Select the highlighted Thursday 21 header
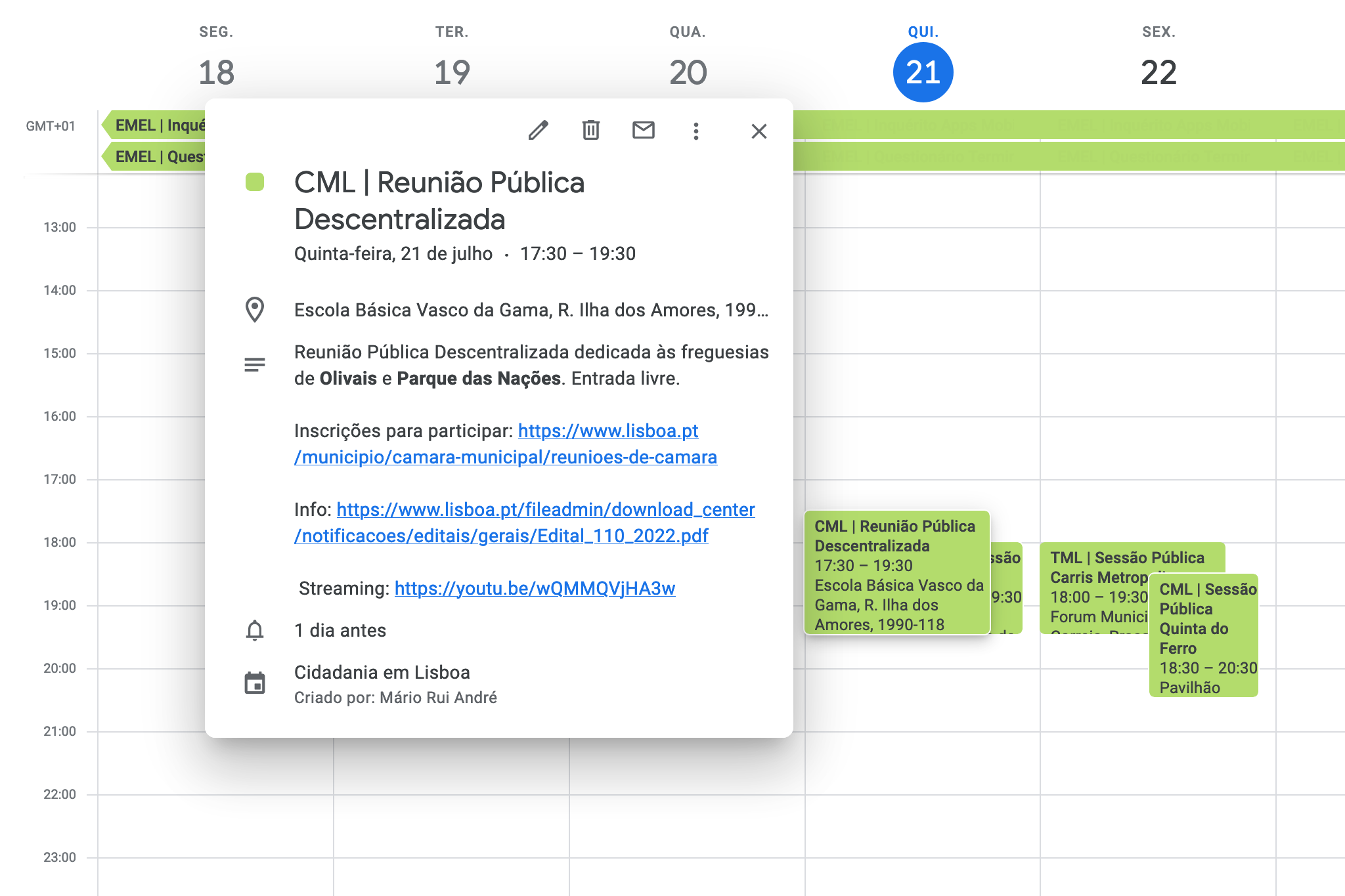 click(923, 72)
